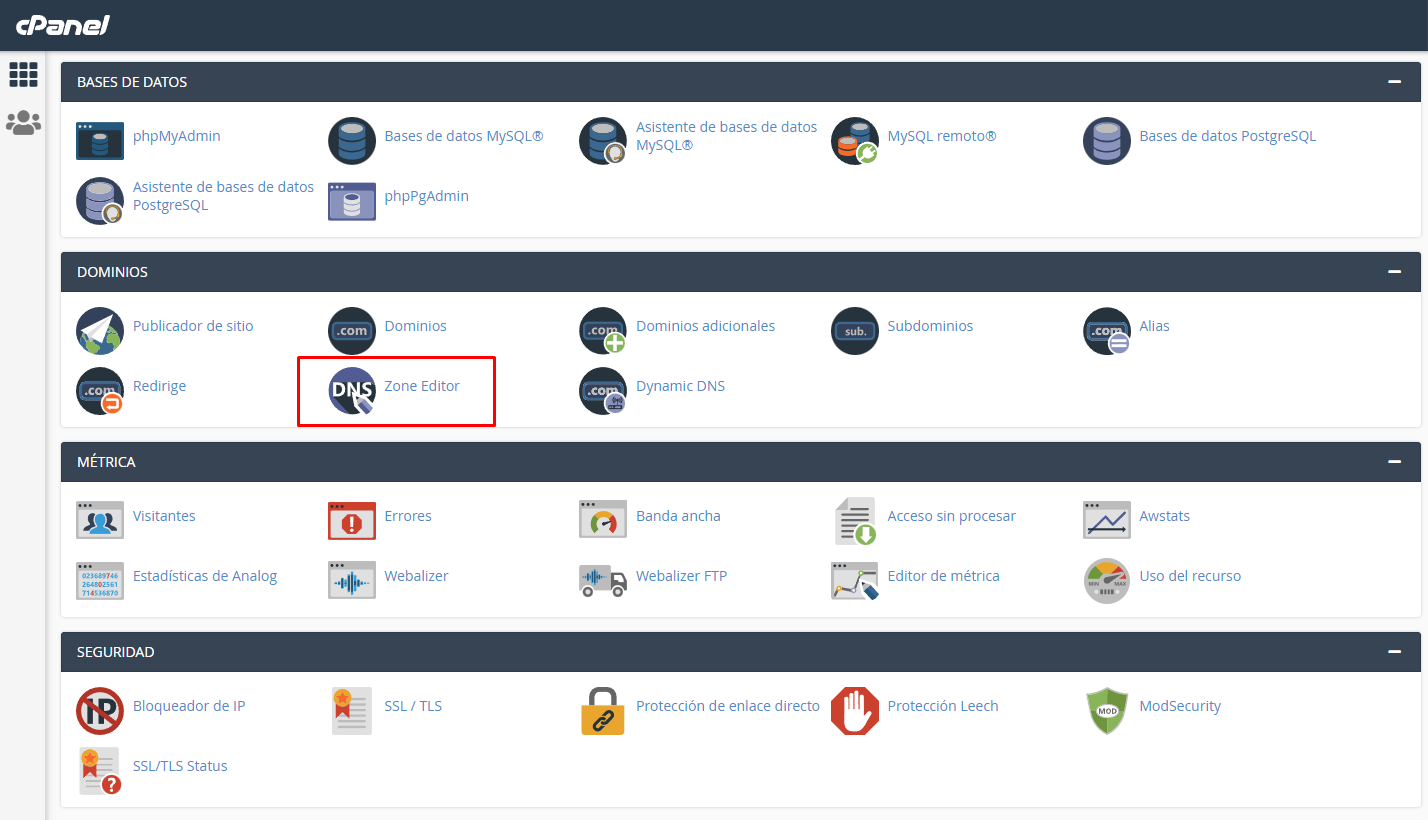Click the Redirige icon
Screen dimensions: 1428x820
[100, 391]
